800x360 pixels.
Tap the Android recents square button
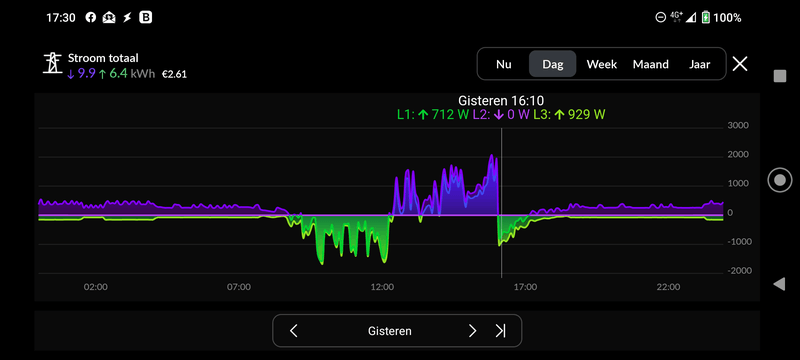(780, 76)
